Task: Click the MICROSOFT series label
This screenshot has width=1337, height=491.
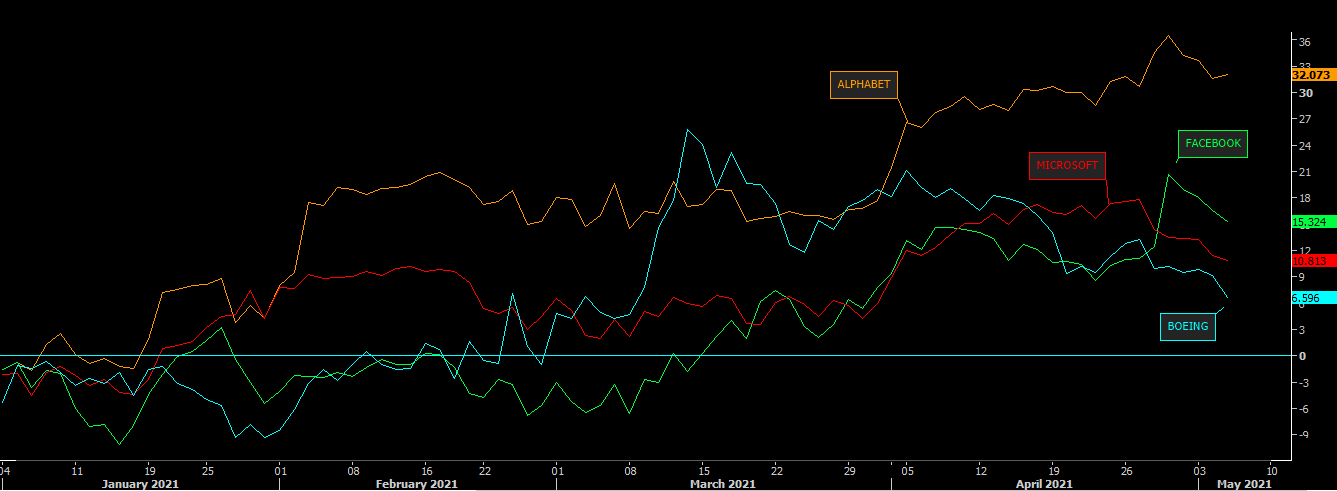Action: point(1067,166)
